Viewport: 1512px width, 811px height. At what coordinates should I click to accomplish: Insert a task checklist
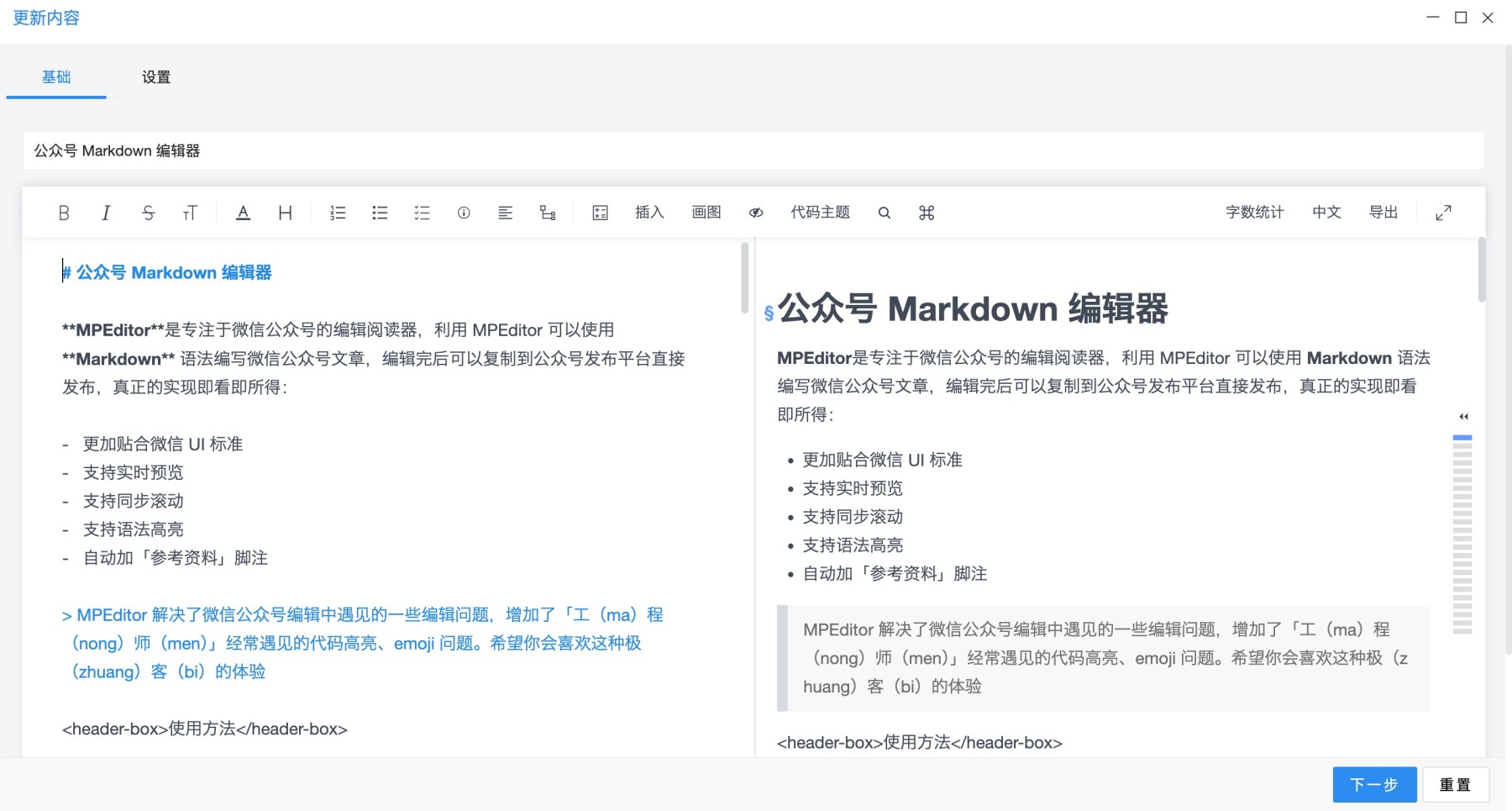click(x=422, y=213)
